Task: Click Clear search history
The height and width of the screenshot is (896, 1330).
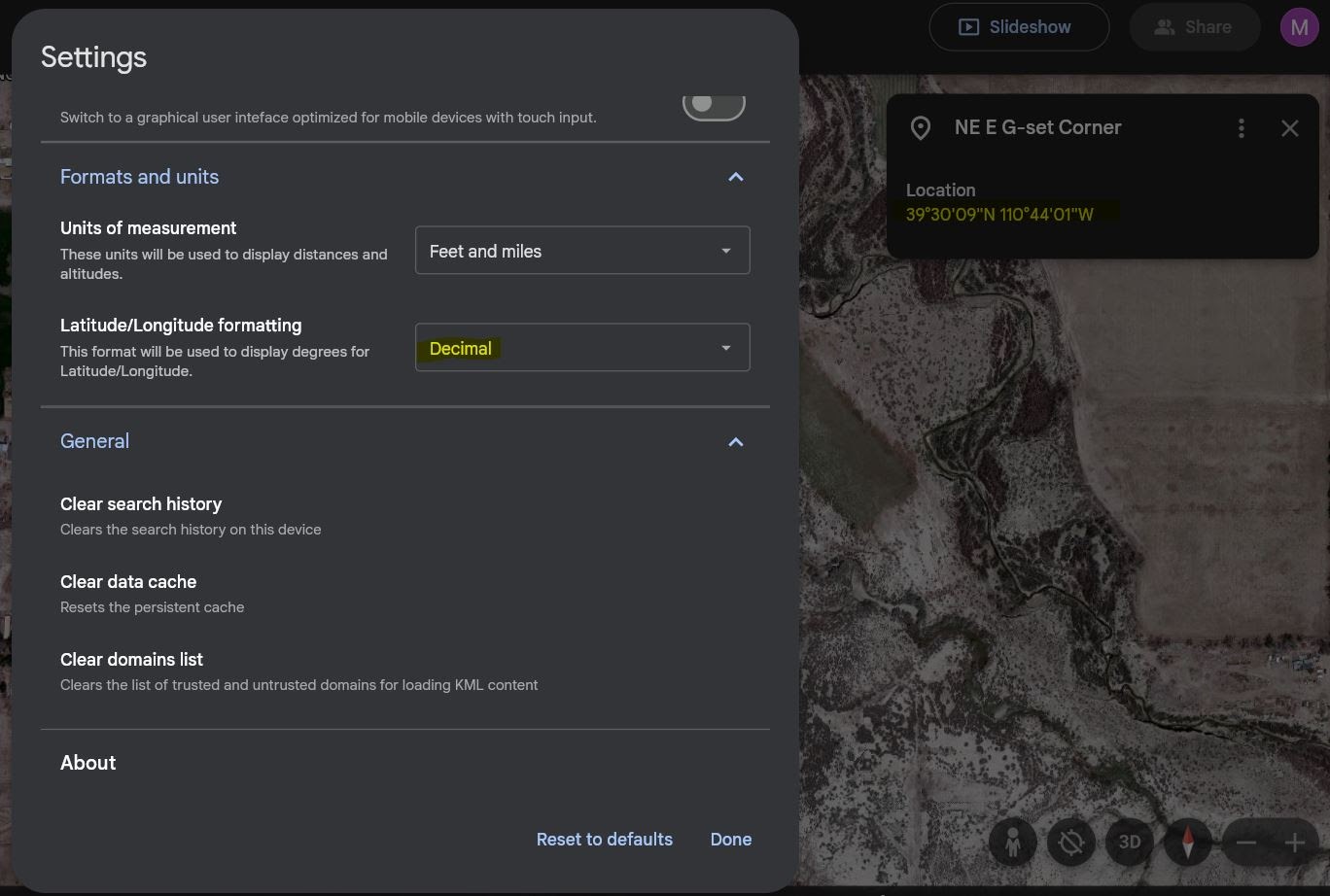Action: (141, 504)
